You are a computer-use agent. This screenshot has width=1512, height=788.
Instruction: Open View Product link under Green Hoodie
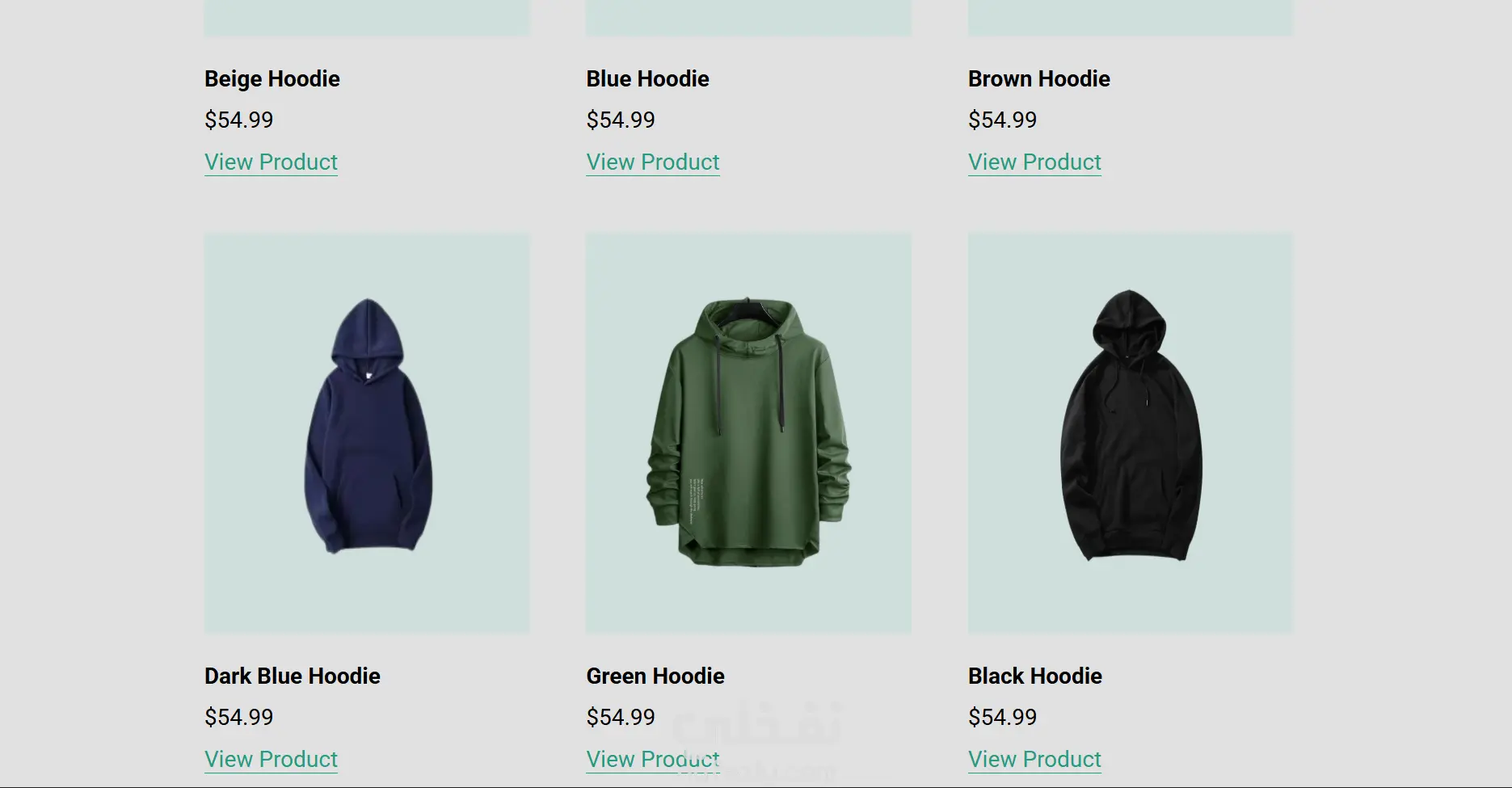point(653,759)
